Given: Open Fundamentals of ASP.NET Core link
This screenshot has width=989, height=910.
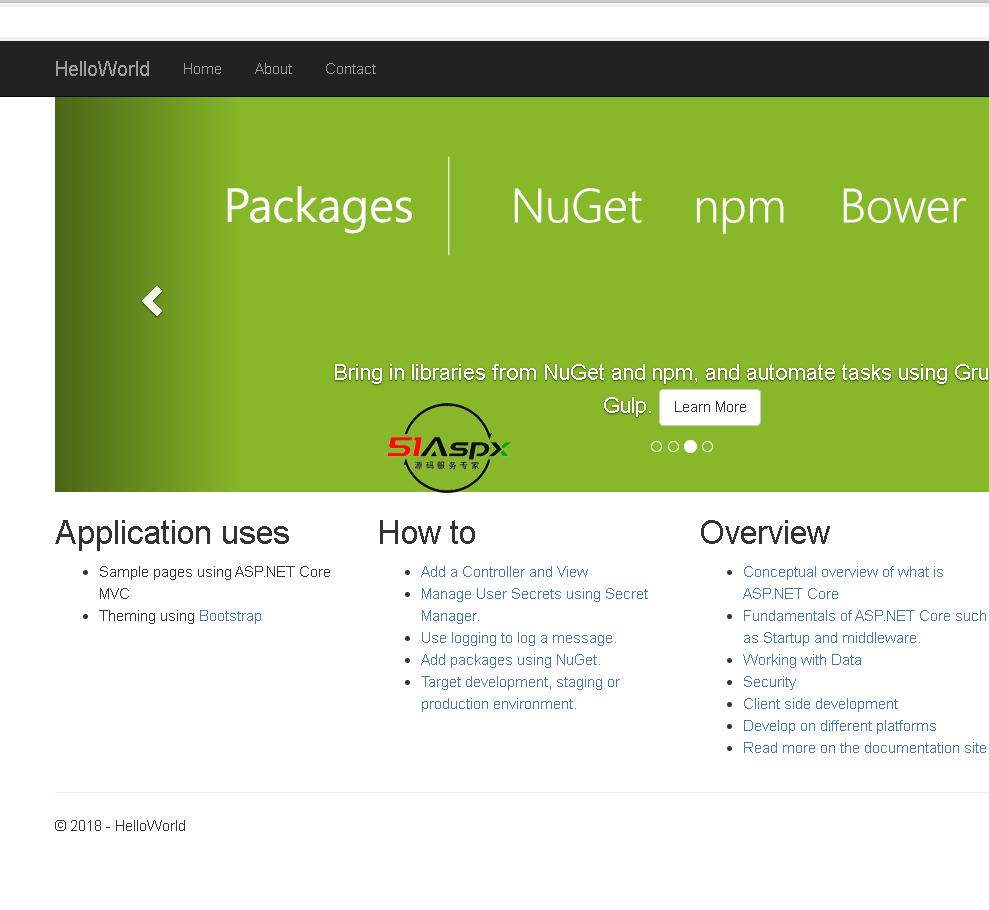Looking at the screenshot, I should (864, 627).
